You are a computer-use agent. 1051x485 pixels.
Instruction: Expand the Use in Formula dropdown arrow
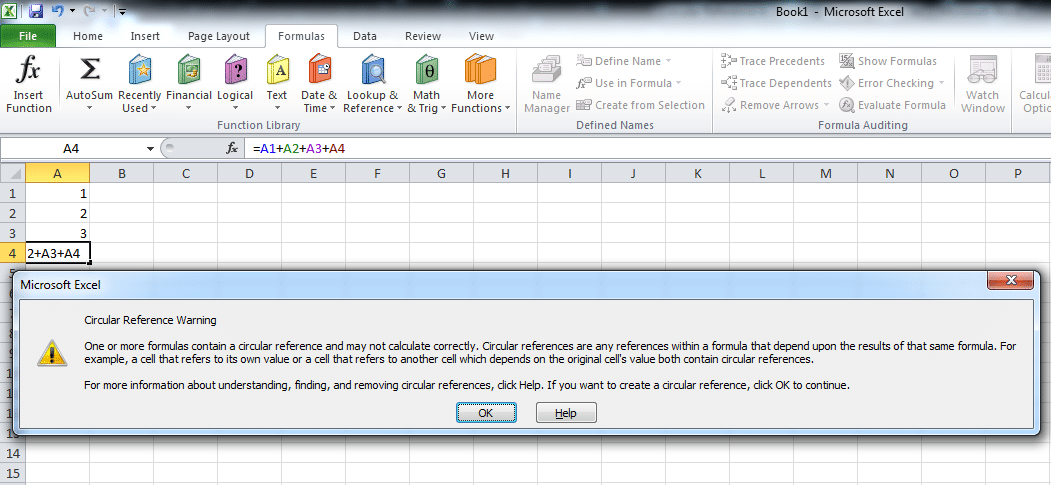(x=678, y=83)
